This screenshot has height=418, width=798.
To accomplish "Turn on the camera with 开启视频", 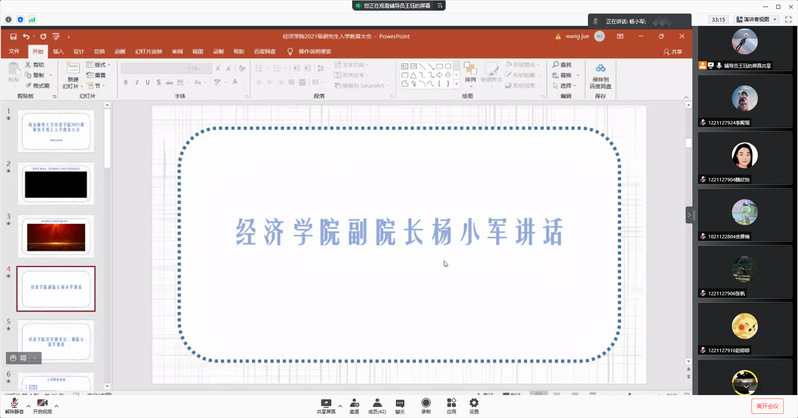I will [42, 406].
